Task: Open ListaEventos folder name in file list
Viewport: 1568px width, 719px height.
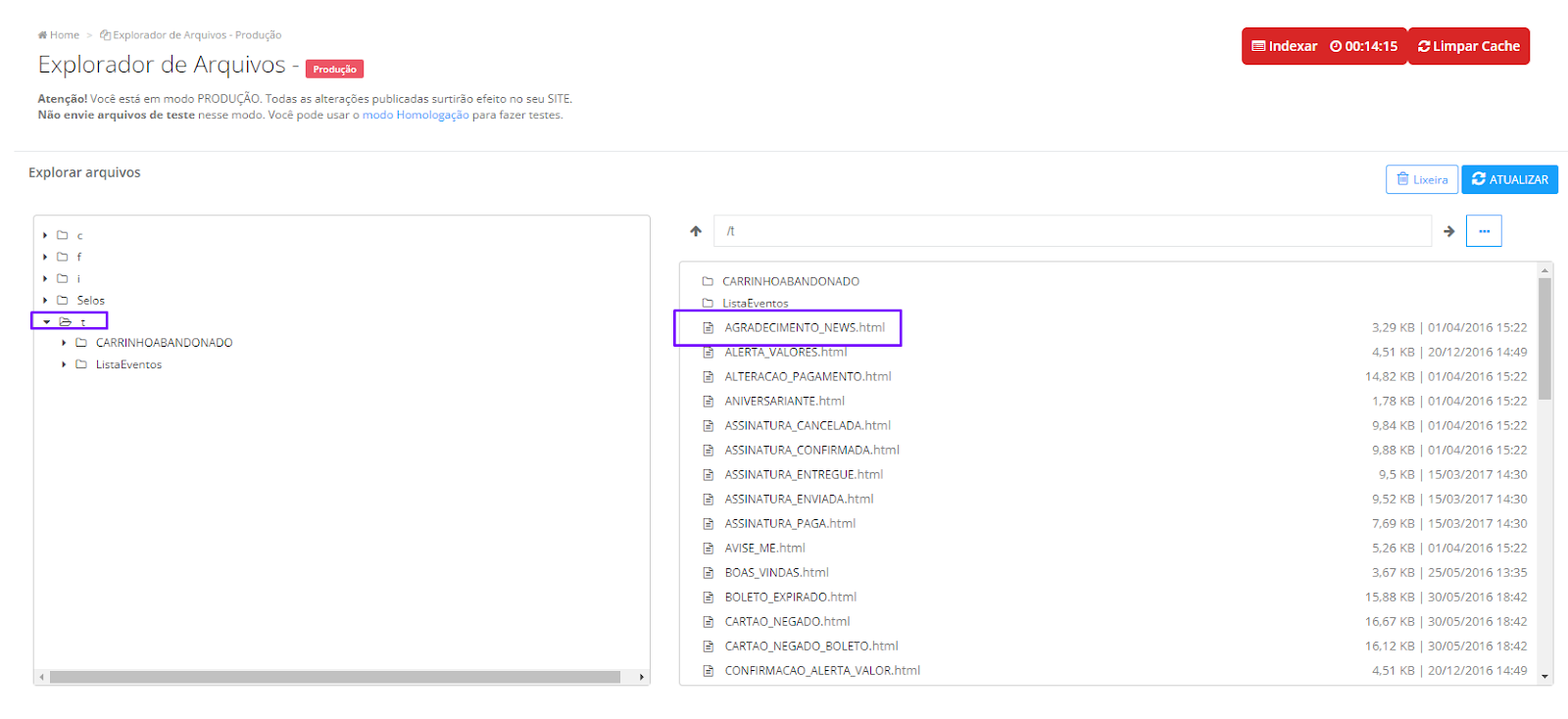Action: [756, 303]
